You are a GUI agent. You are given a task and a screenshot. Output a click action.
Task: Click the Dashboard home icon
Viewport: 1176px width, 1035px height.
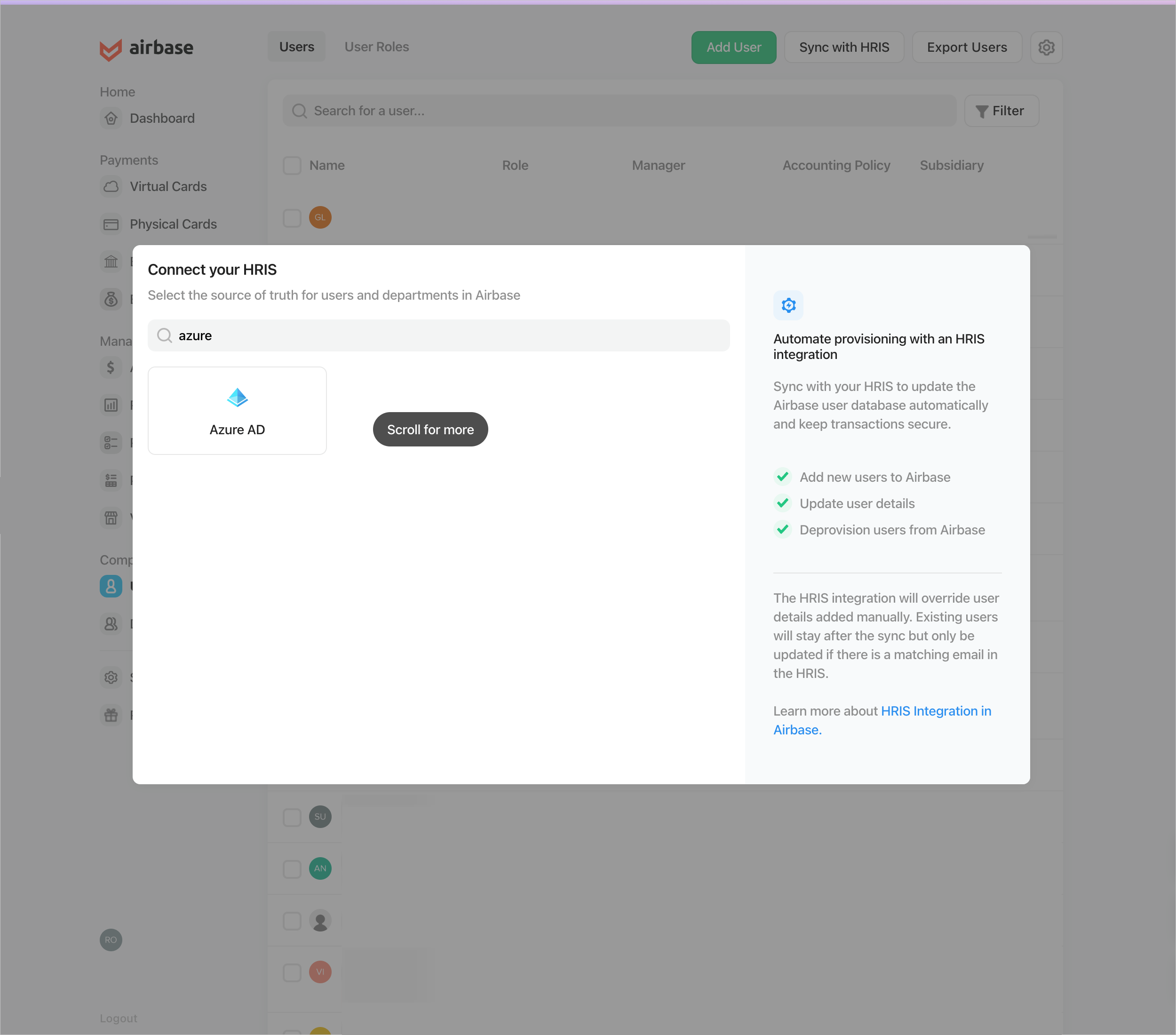coord(112,117)
